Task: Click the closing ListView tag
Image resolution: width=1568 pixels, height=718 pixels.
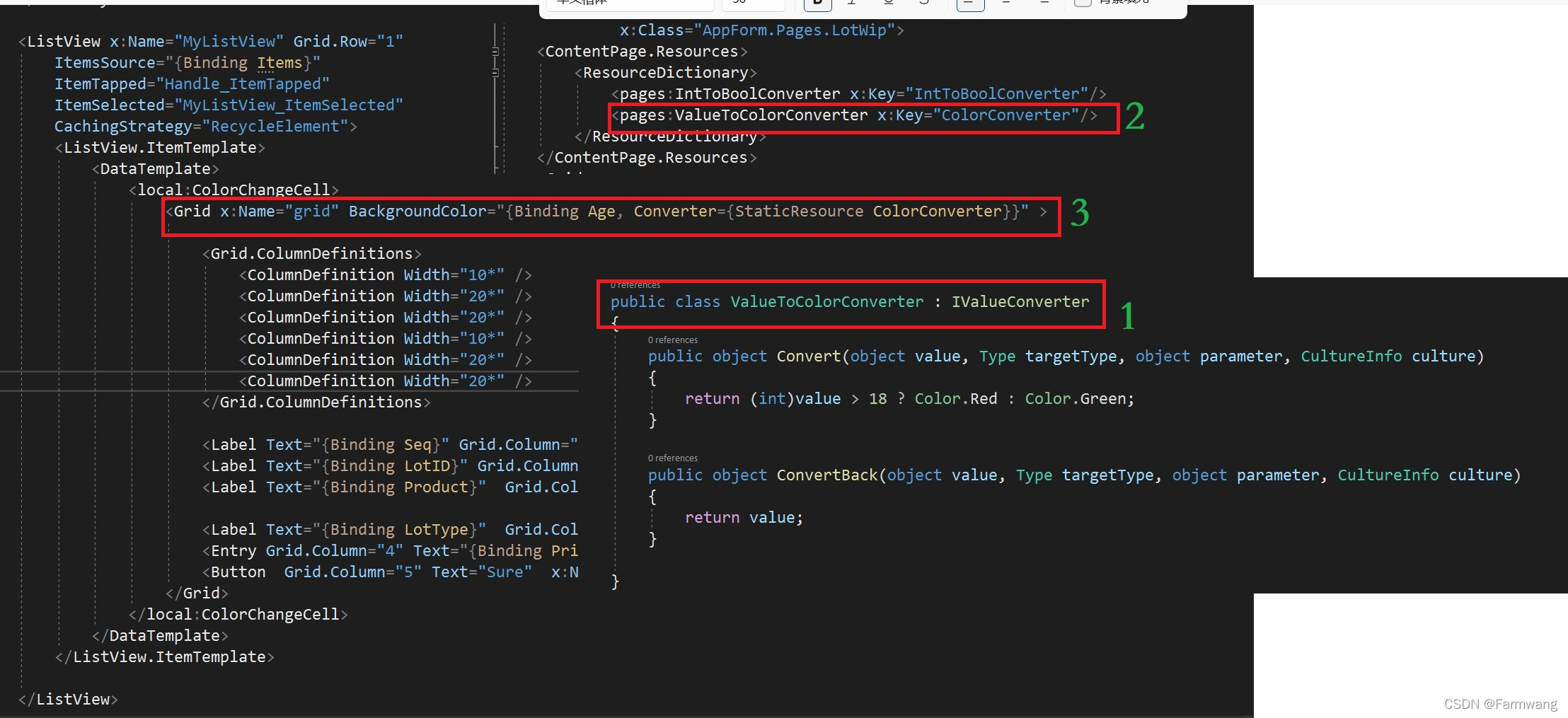Action: pyautogui.click(x=68, y=700)
